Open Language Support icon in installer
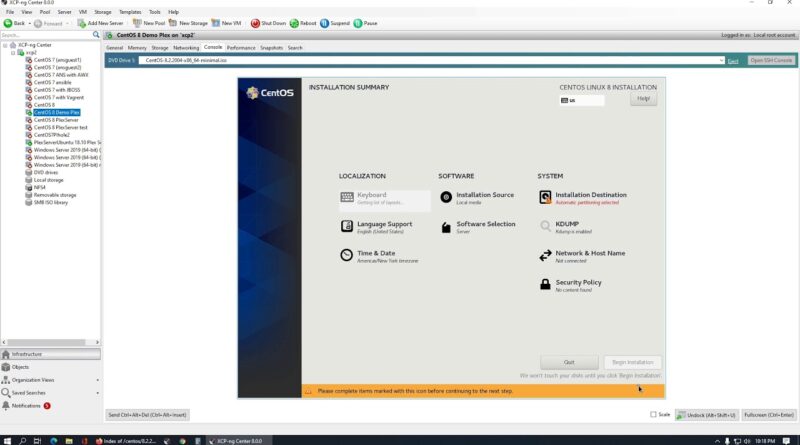The height and width of the screenshot is (445, 800). pyautogui.click(x=346, y=226)
